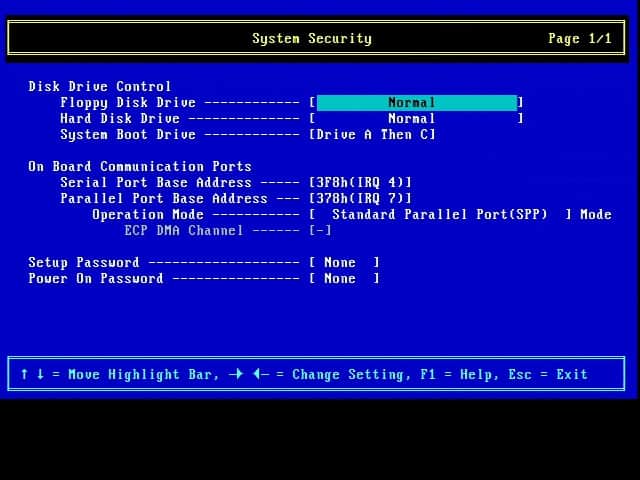Click the Esc = Exit hint
The height and width of the screenshot is (480, 640).
click(548, 375)
